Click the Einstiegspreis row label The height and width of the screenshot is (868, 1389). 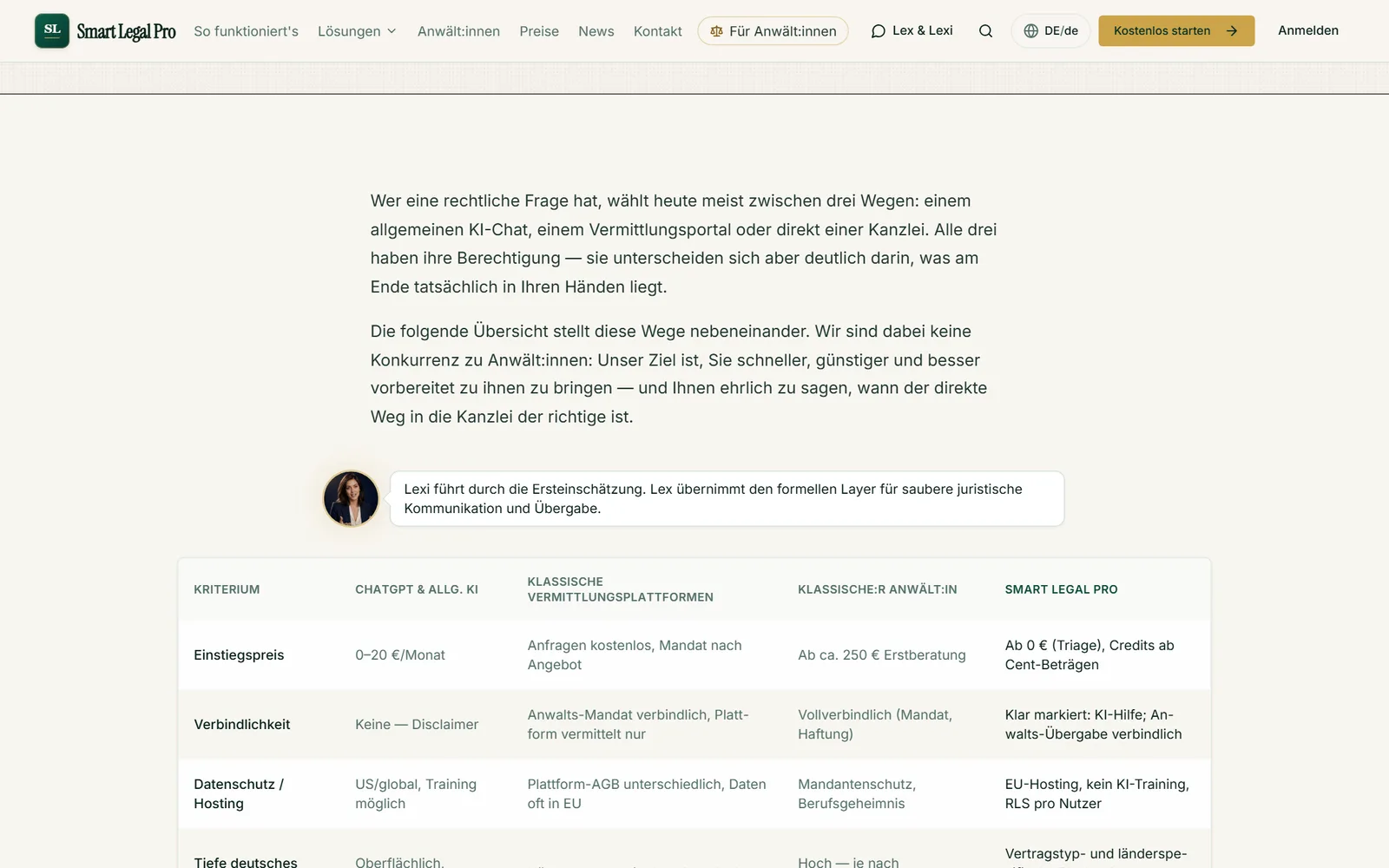click(x=239, y=654)
